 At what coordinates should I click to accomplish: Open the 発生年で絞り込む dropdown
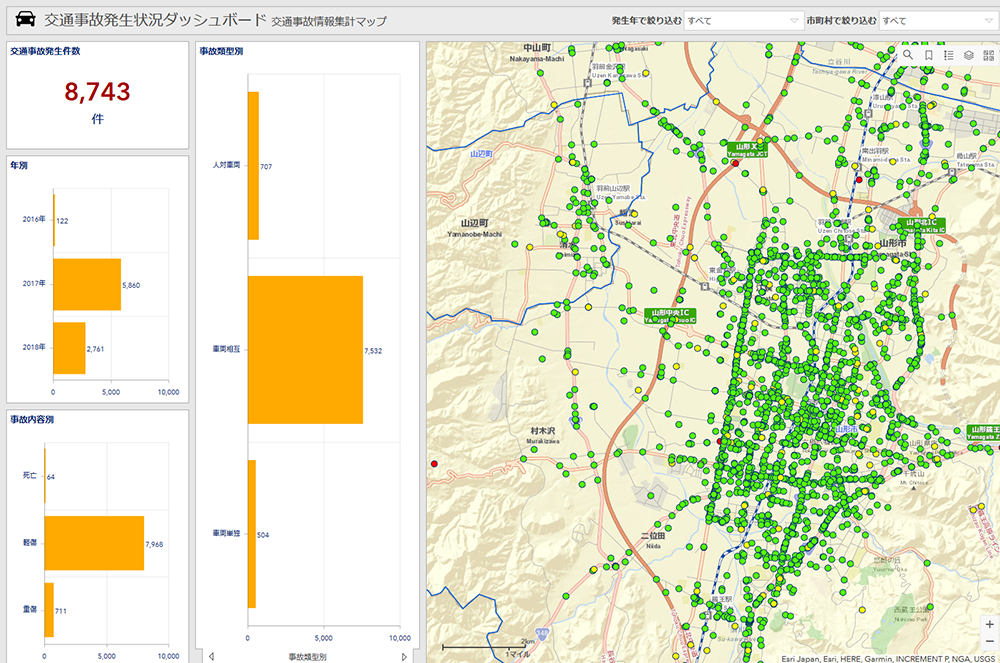(742, 20)
